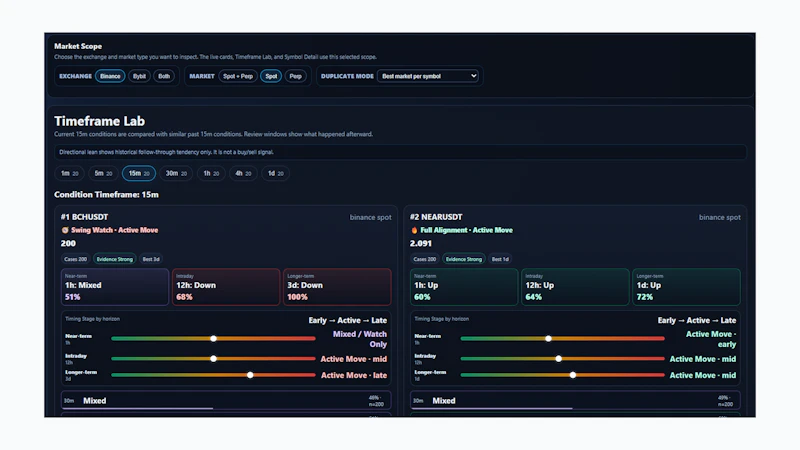The image size is (800, 450).
Task: Click the 'Mixed / Watch Only' stage label
Action: pyautogui.click(x=360, y=339)
